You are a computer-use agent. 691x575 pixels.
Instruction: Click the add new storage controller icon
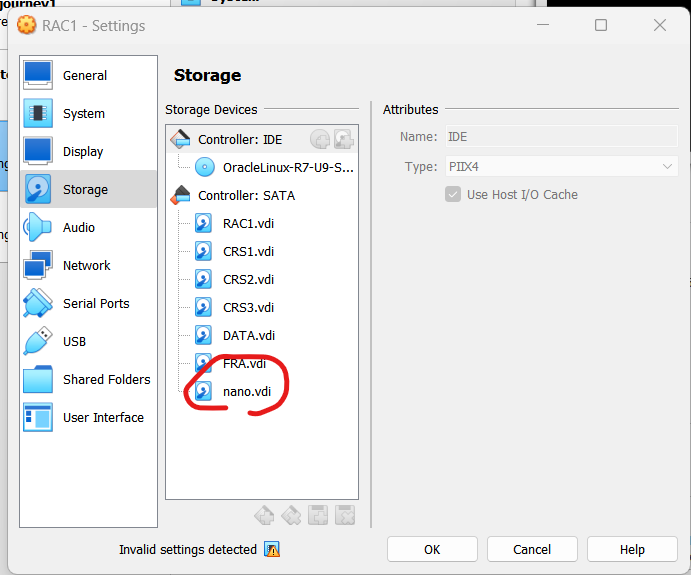(264, 515)
